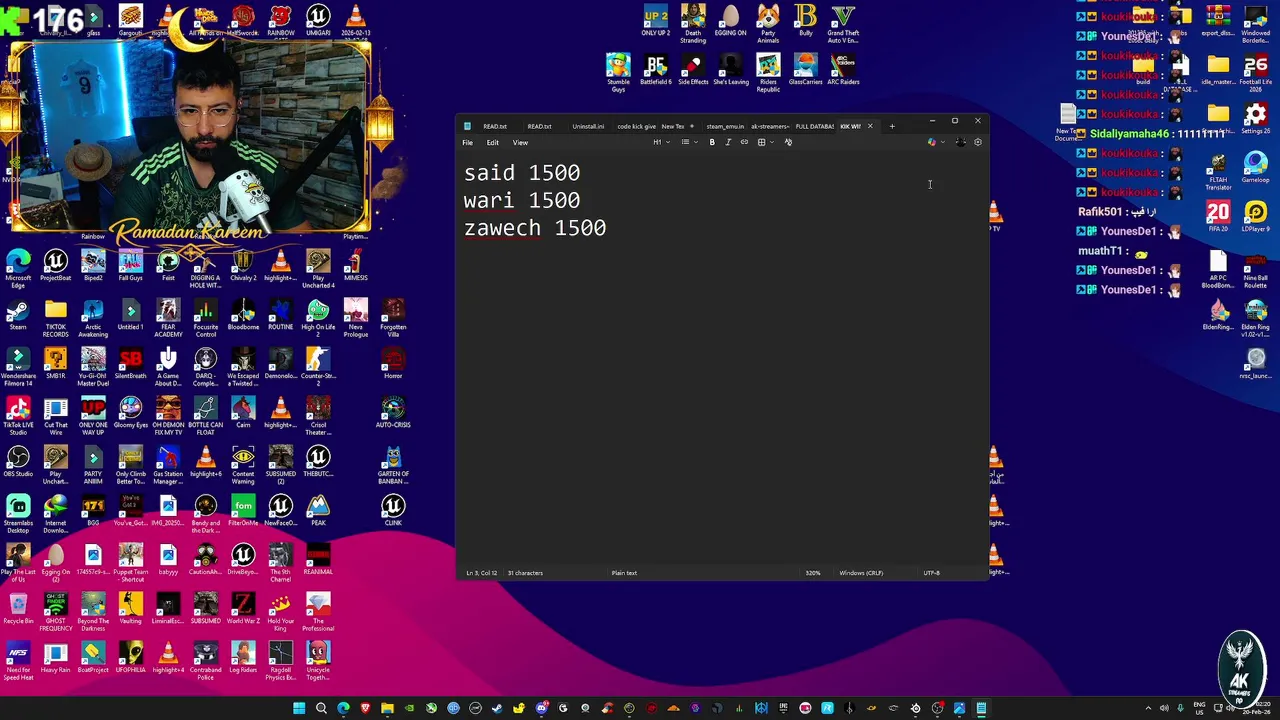Open GARTEN OF BANBAN desktop icon
Screen dimensions: 1280x720
pyautogui.click(x=393, y=463)
